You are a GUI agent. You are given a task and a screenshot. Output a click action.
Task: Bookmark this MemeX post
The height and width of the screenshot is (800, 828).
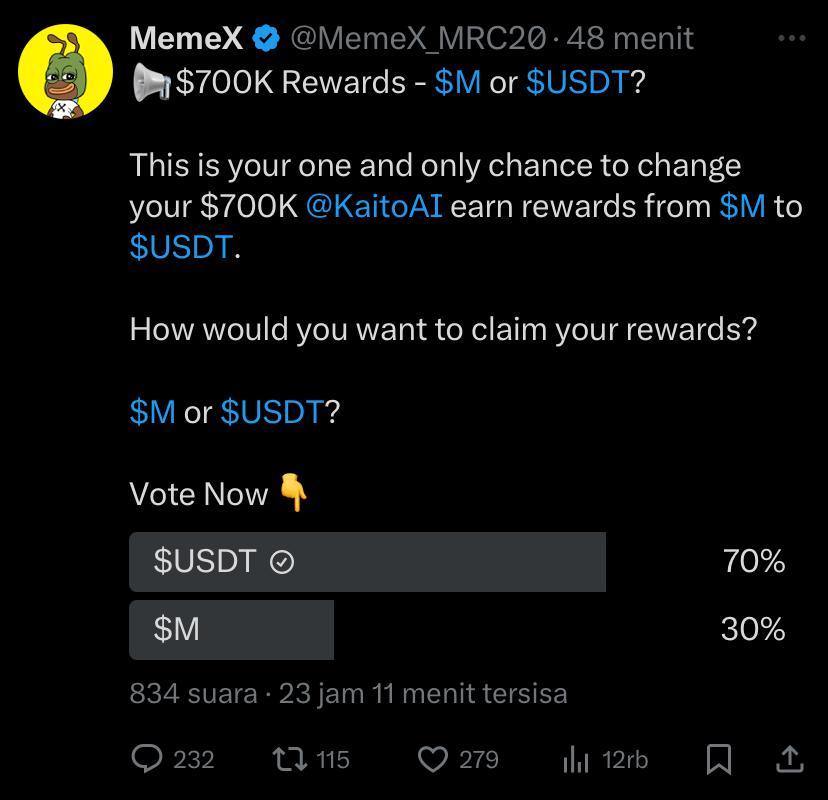718,760
